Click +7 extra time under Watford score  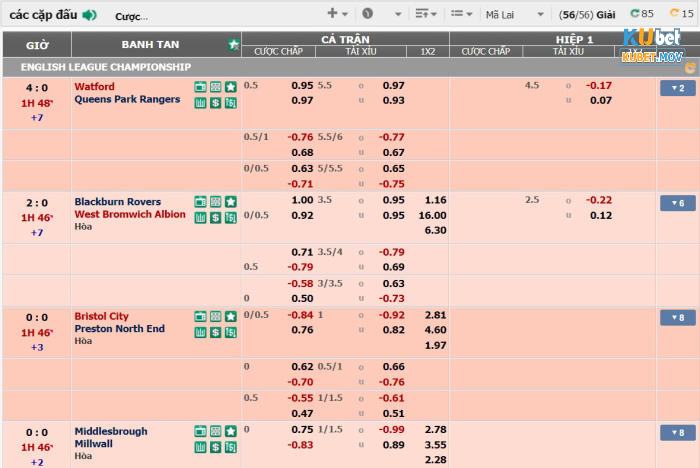[37, 118]
